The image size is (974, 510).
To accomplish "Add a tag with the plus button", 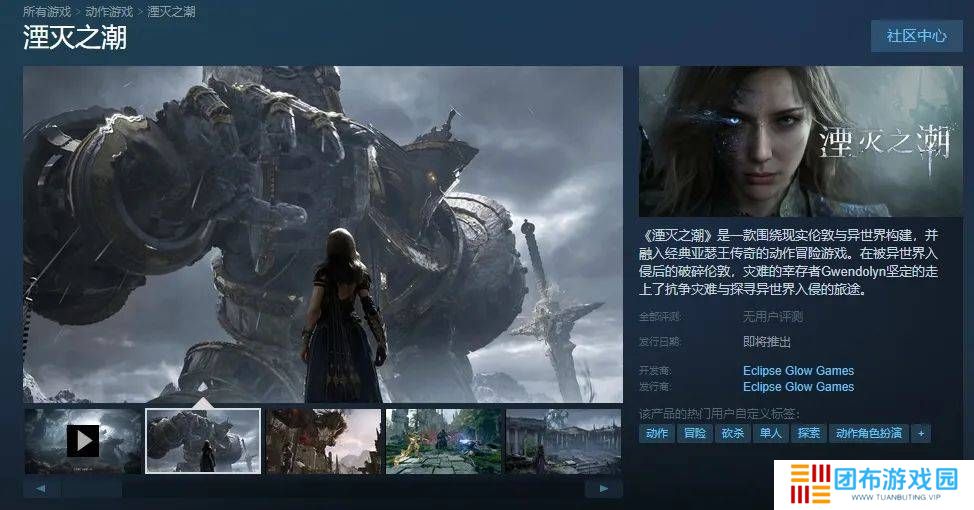I will [921, 434].
